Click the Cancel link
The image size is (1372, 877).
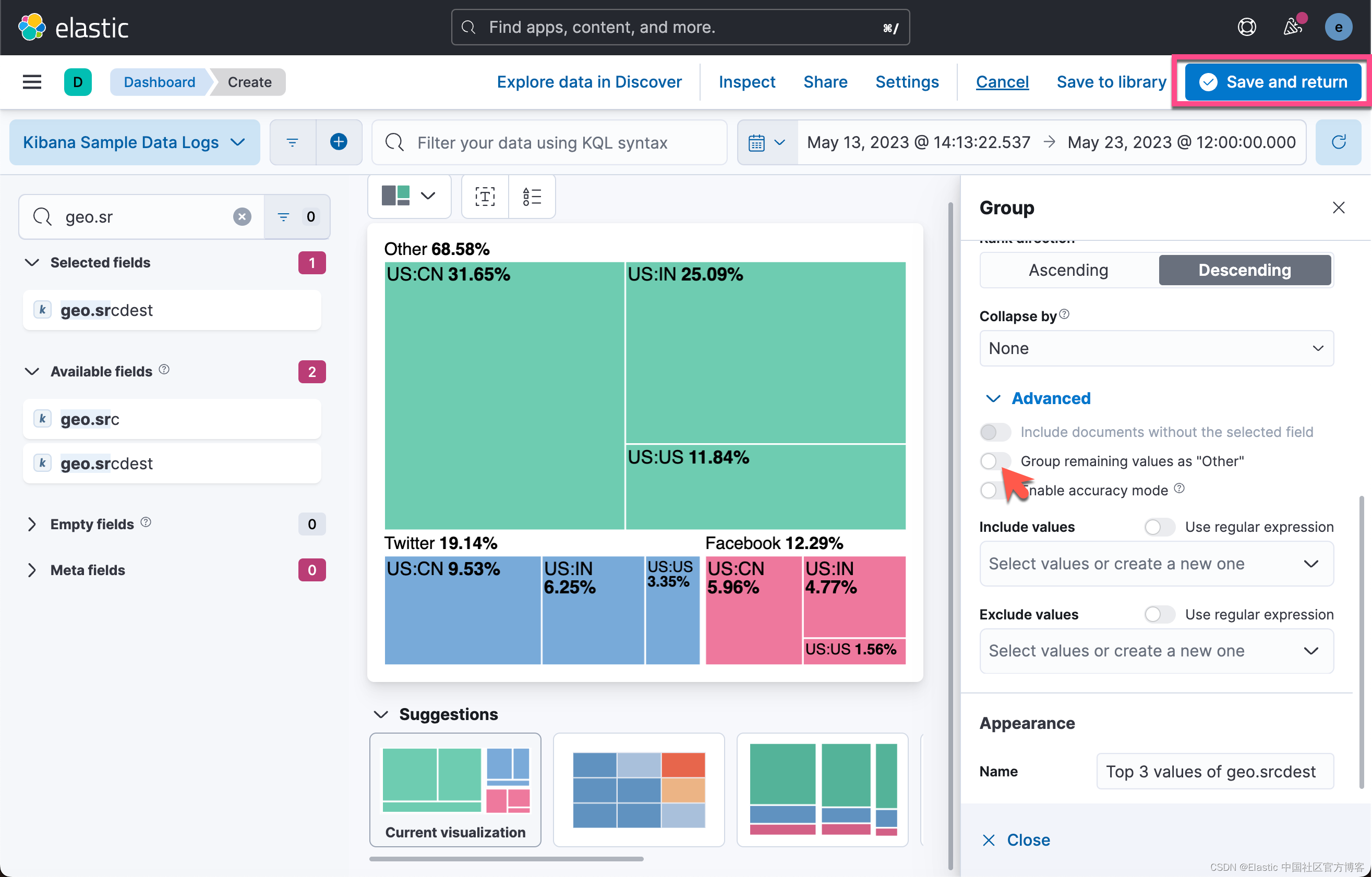pyautogui.click(x=1002, y=82)
